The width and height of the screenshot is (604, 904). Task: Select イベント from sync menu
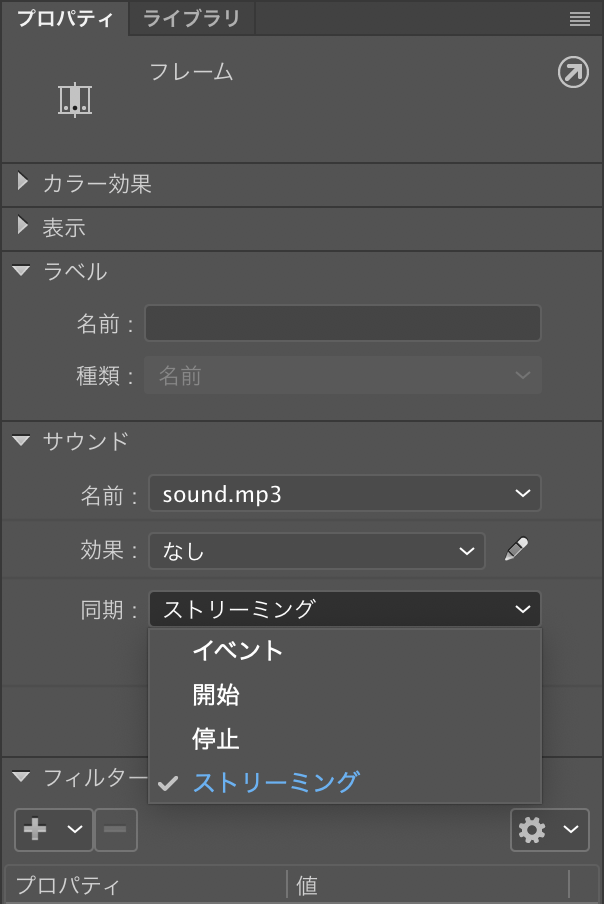click(345, 651)
